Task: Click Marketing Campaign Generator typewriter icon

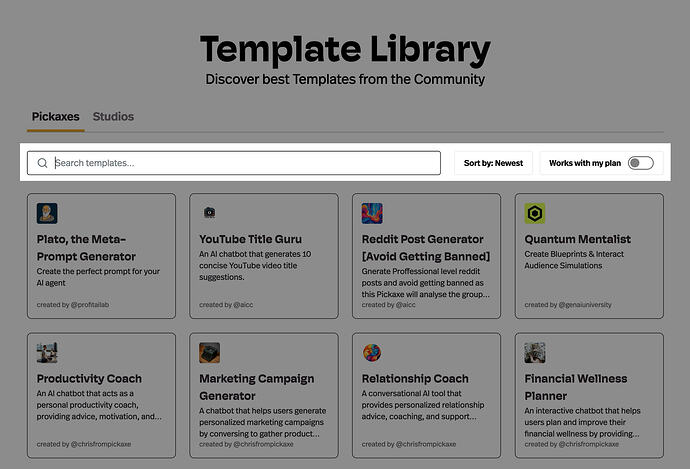Action: pyautogui.click(x=209, y=353)
